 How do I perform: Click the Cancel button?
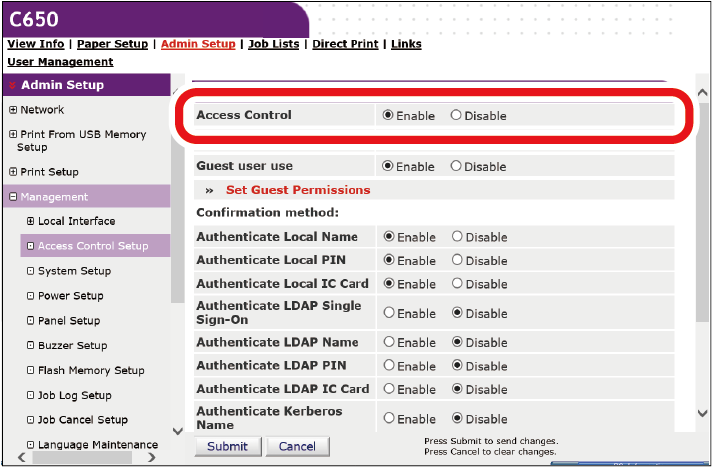point(297,447)
